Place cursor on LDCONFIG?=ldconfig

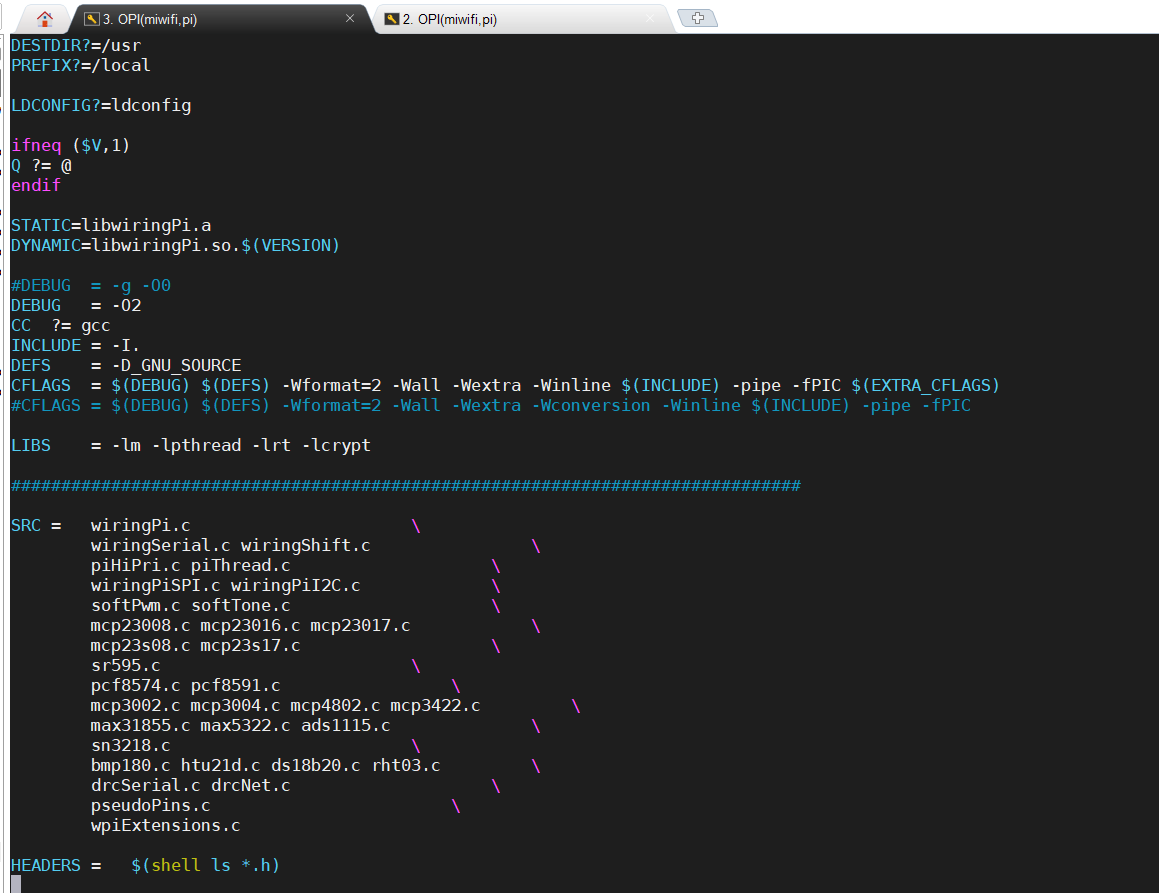(101, 105)
